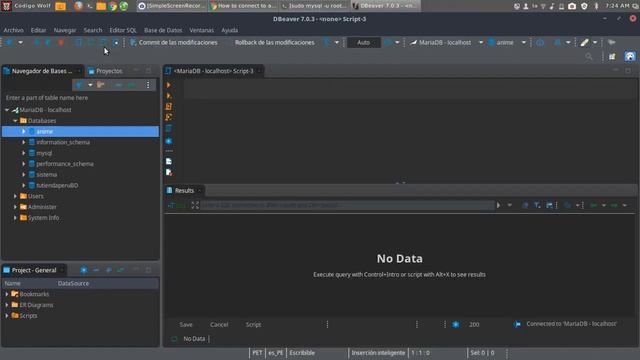
Task: Click the open perspective icon beside DBeaver icon
Action: click(x=612, y=57)
